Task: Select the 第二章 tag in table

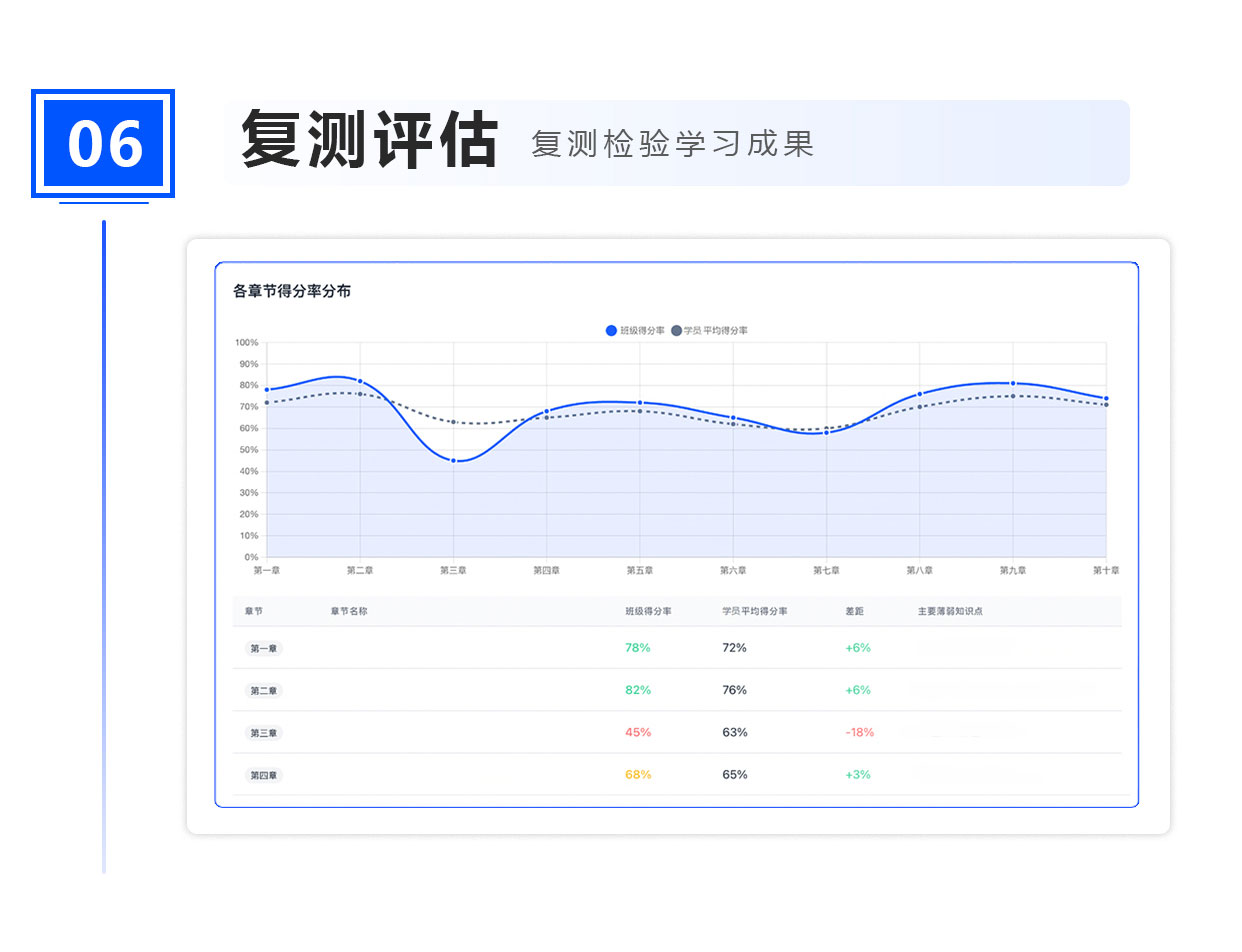Action: [x=265, y=691]
